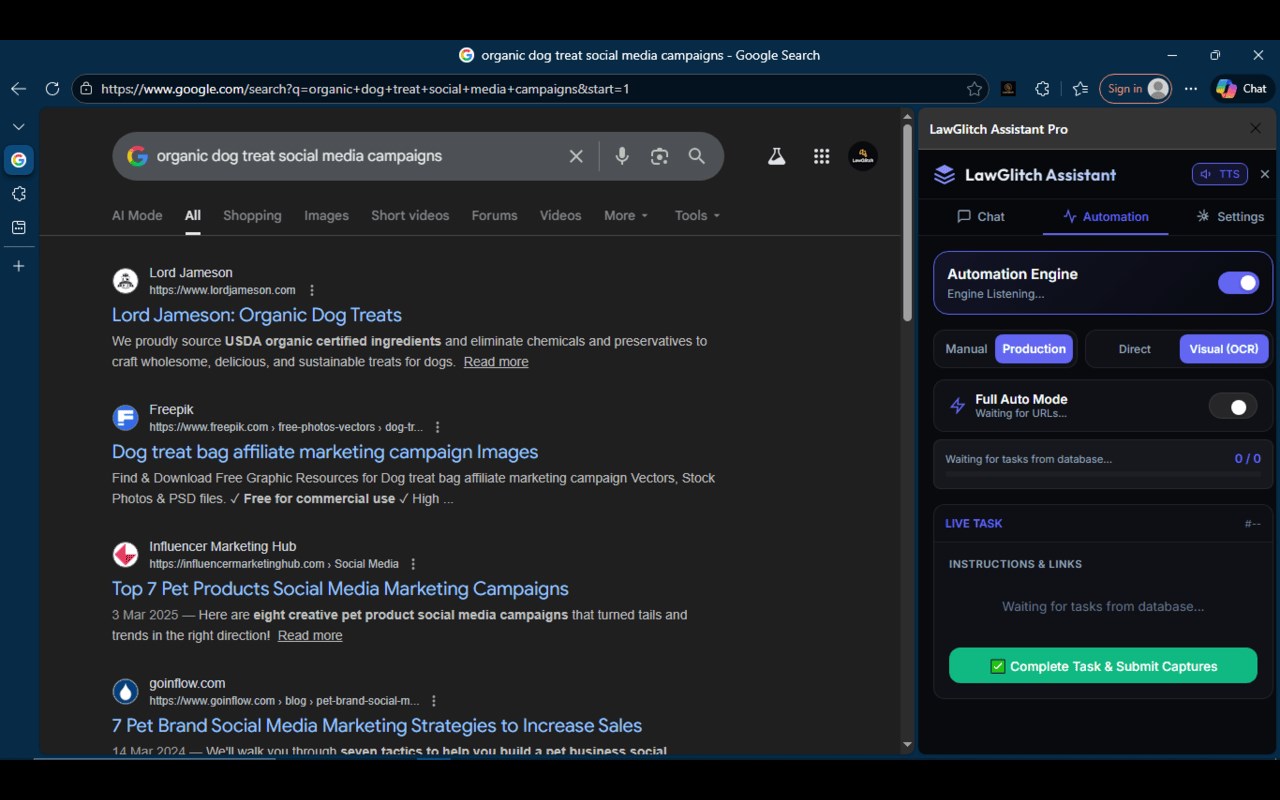Expand the tab actions chevron in the sidebar

click(18, 127)
